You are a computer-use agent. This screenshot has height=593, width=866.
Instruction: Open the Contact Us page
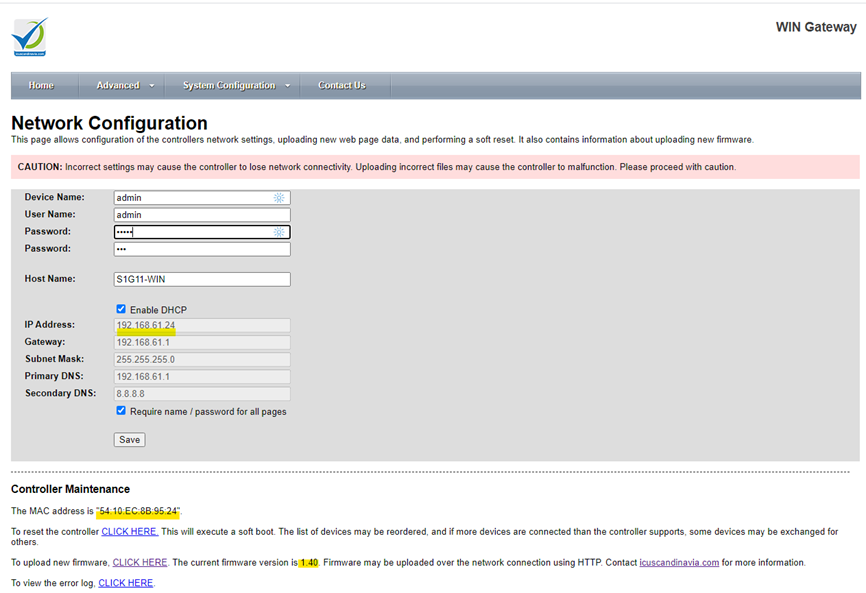(x=341, y=86)
